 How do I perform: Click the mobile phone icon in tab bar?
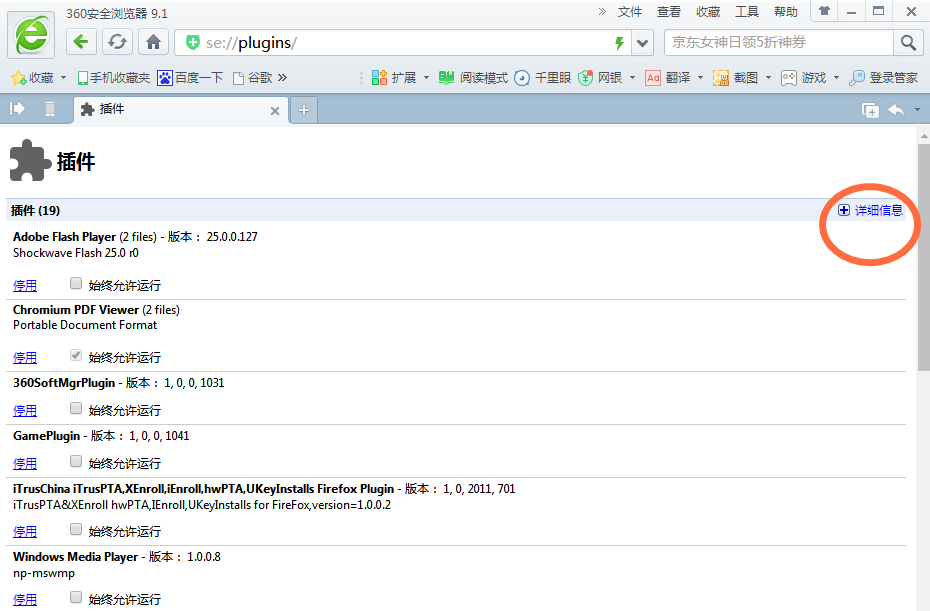50,109
